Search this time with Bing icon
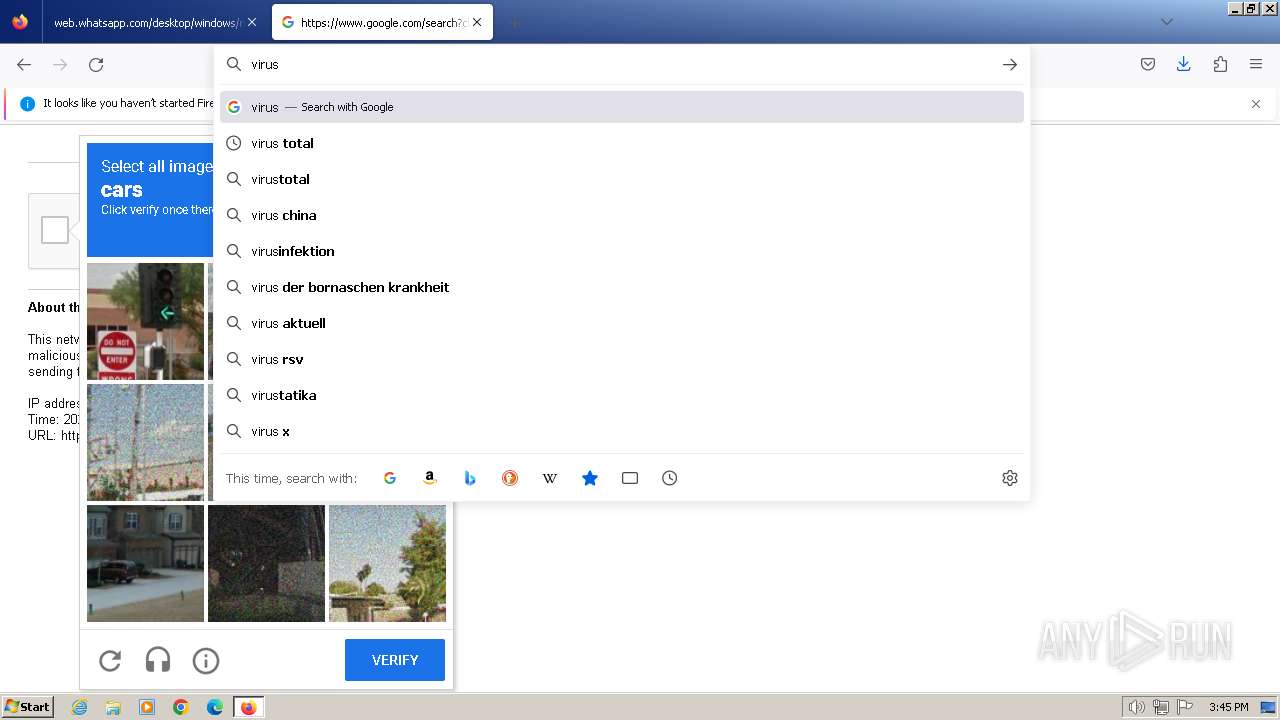Image resolution: width=1280 pixels, height=720 pixels. coord(470,478)
